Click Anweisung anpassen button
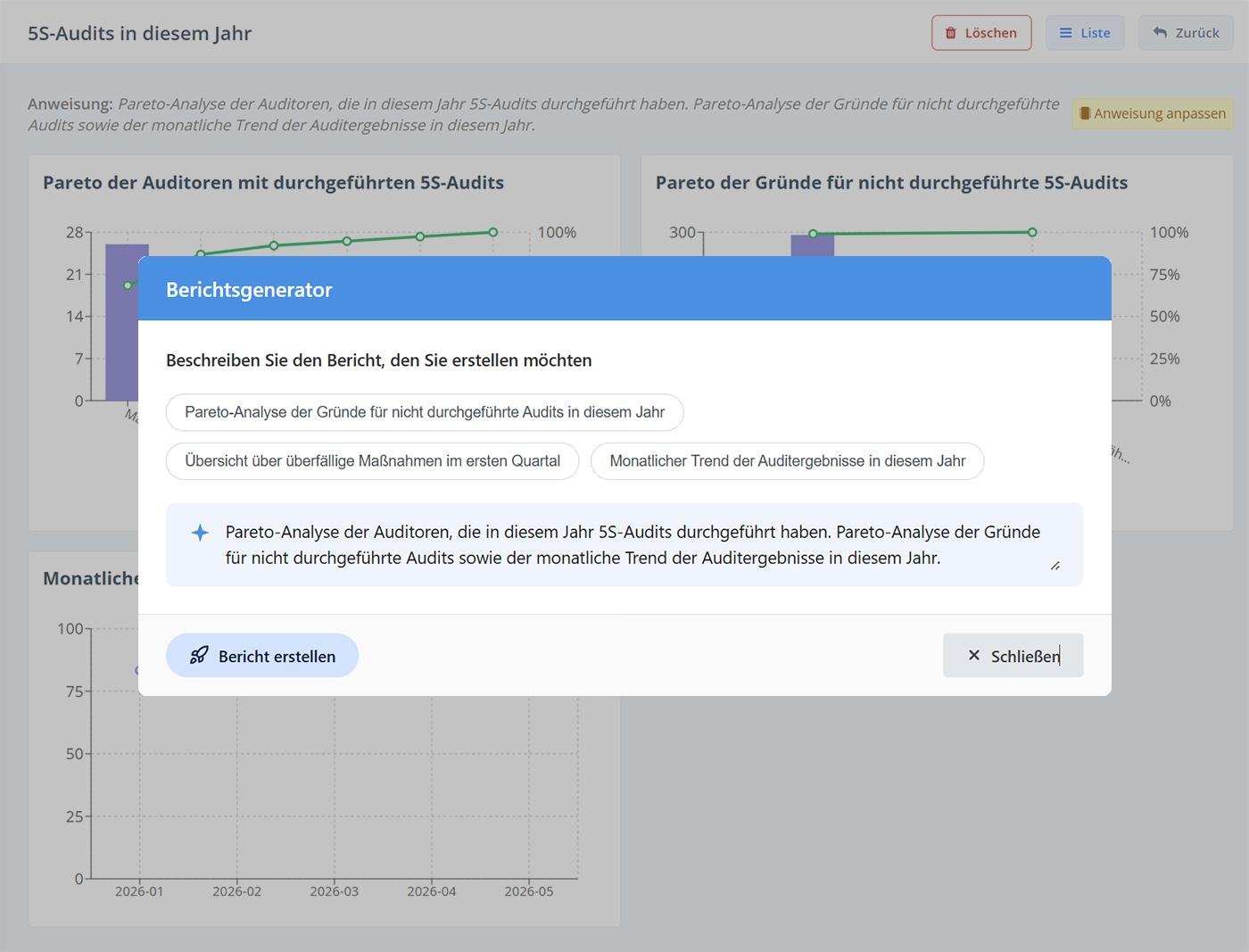The image size is (1249, 952). [x=1153, y=114]
